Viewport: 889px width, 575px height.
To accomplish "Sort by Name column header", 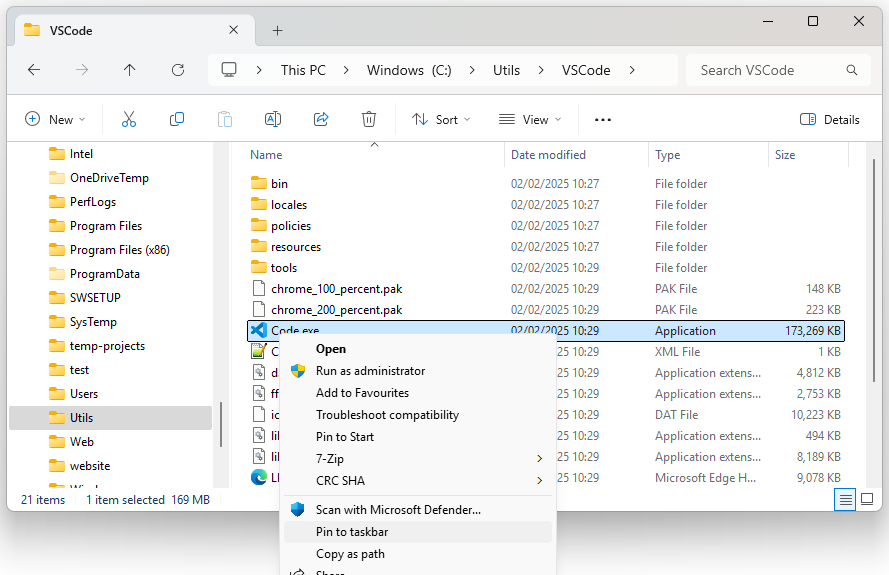I will (x=374, y=155).
